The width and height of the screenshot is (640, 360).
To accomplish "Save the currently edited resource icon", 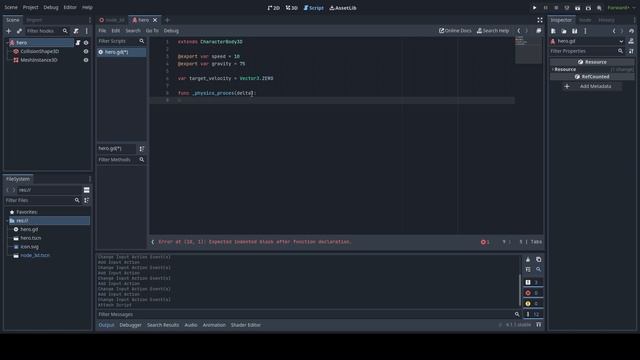I will tap(574, 31).
